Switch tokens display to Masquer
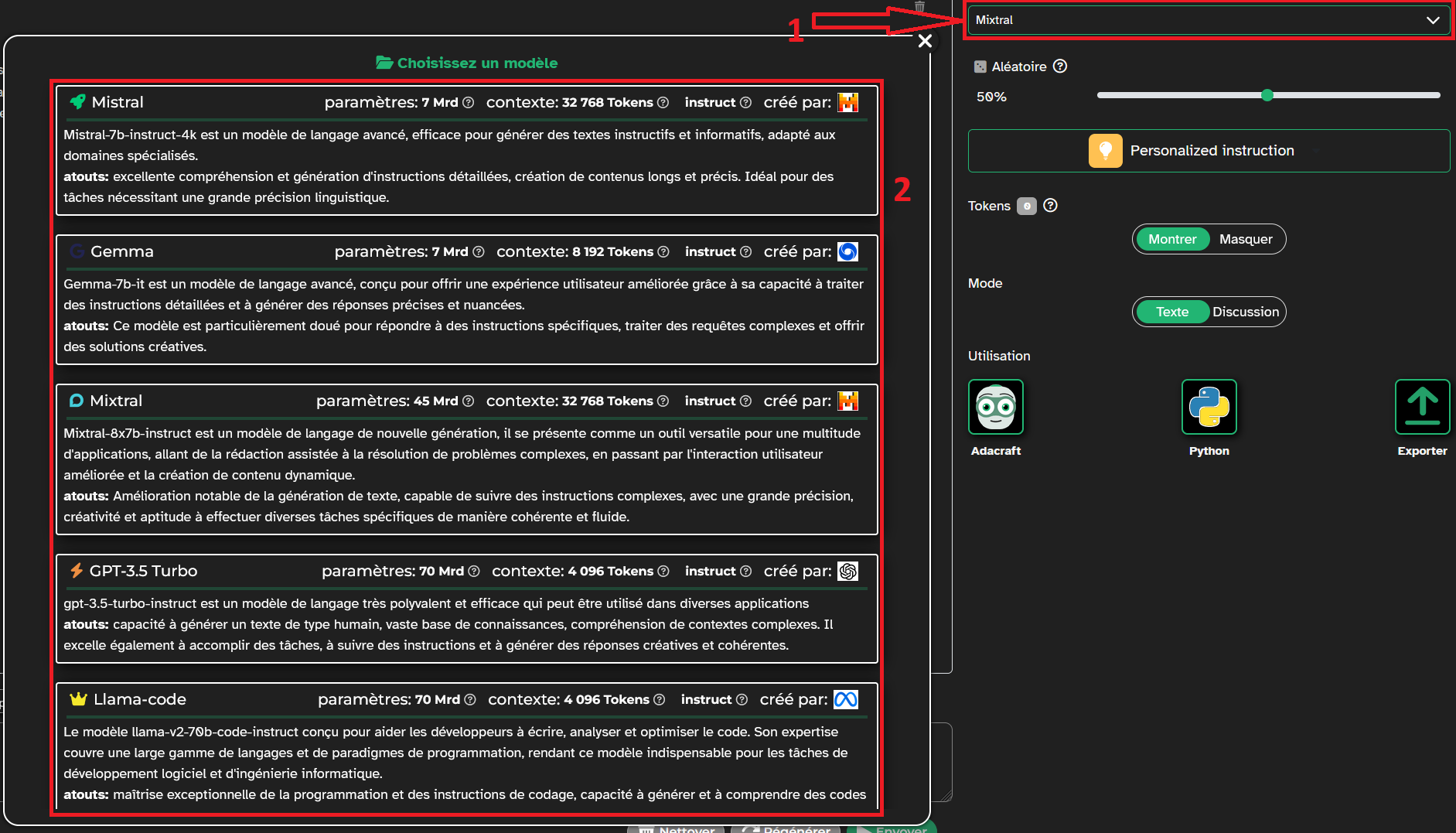 pyautogui.click(x=1245, y=239)
